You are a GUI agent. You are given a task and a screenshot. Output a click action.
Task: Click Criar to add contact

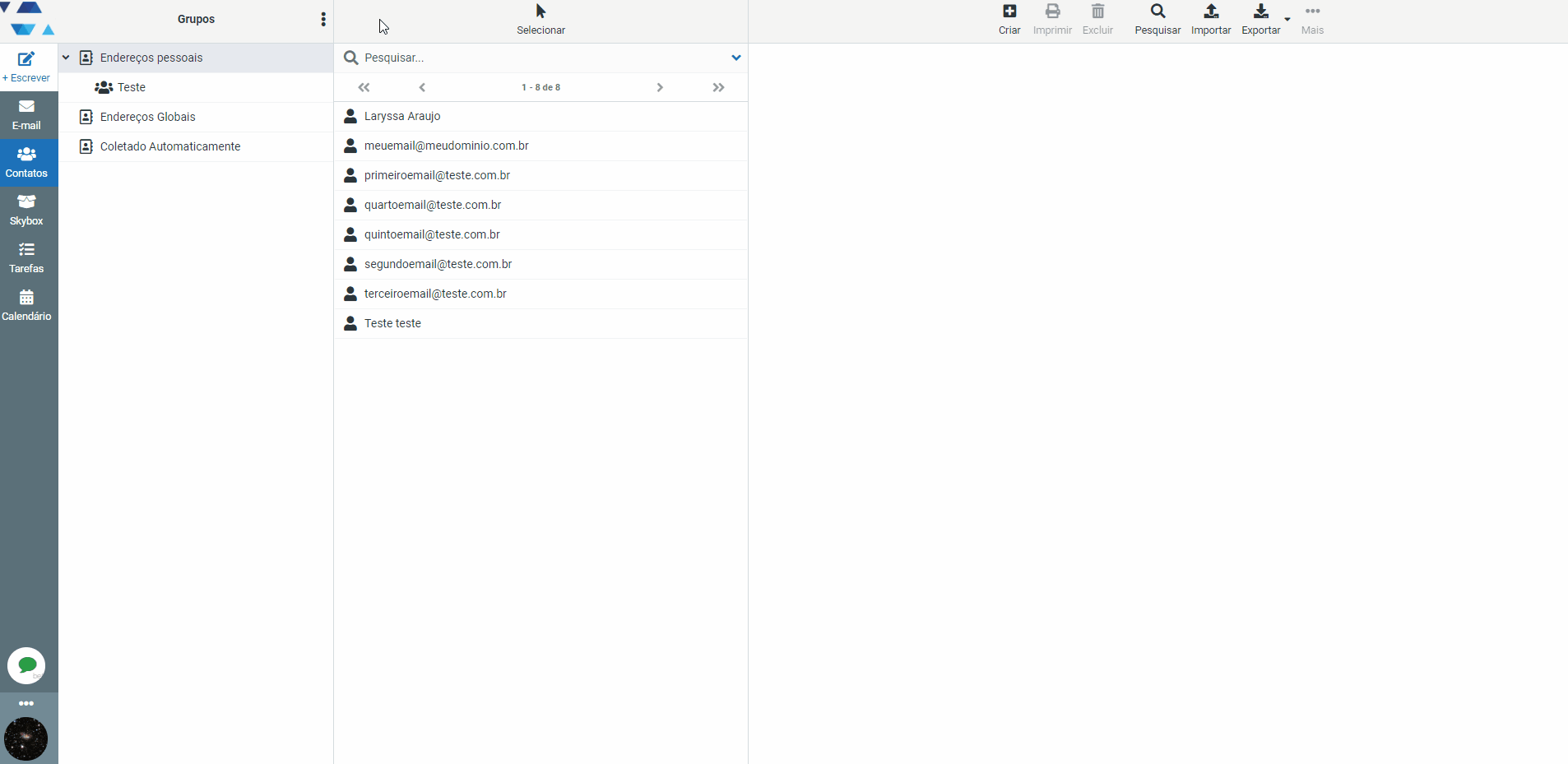pos(1009,20)
